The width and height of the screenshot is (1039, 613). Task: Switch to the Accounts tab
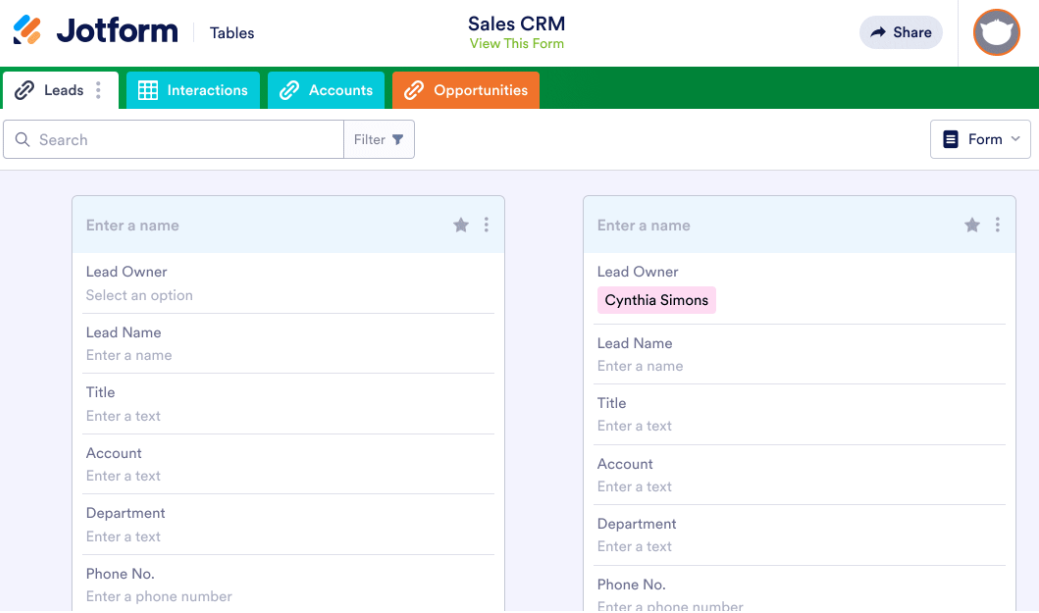[326, 90]
